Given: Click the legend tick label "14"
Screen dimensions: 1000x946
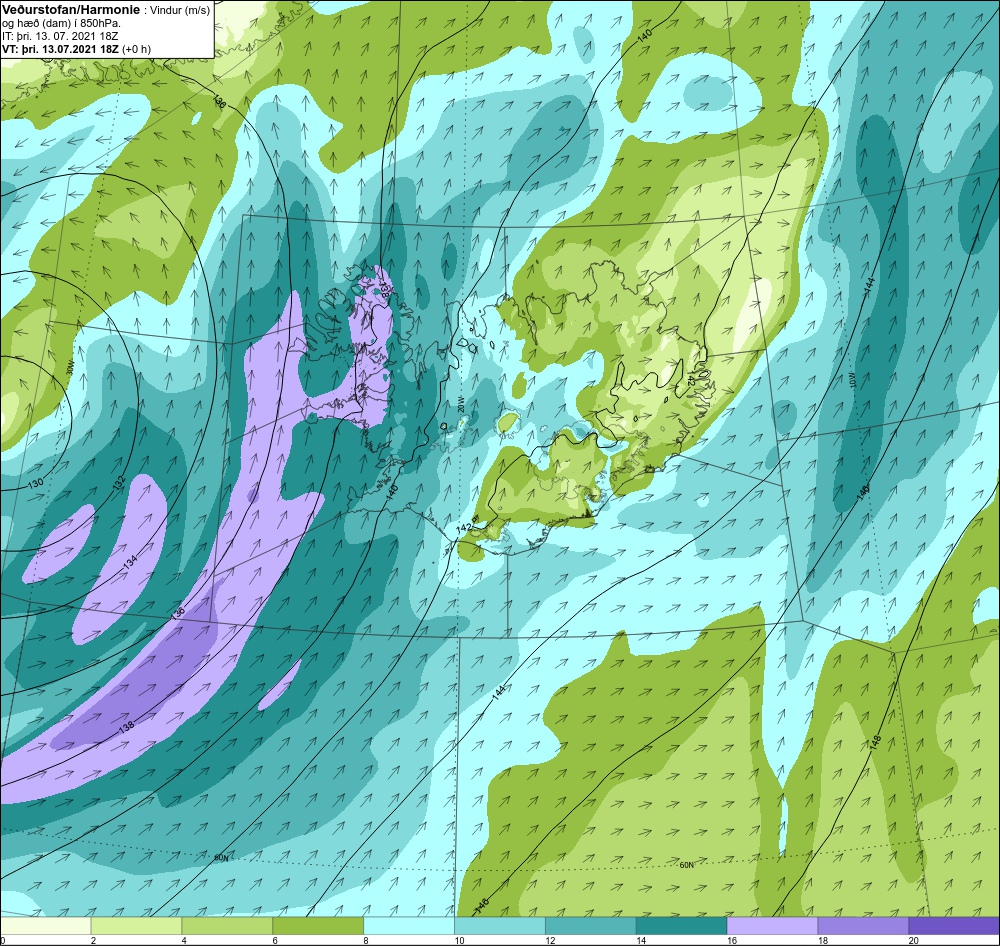Looking at the screenshot, I should point(640,940).
